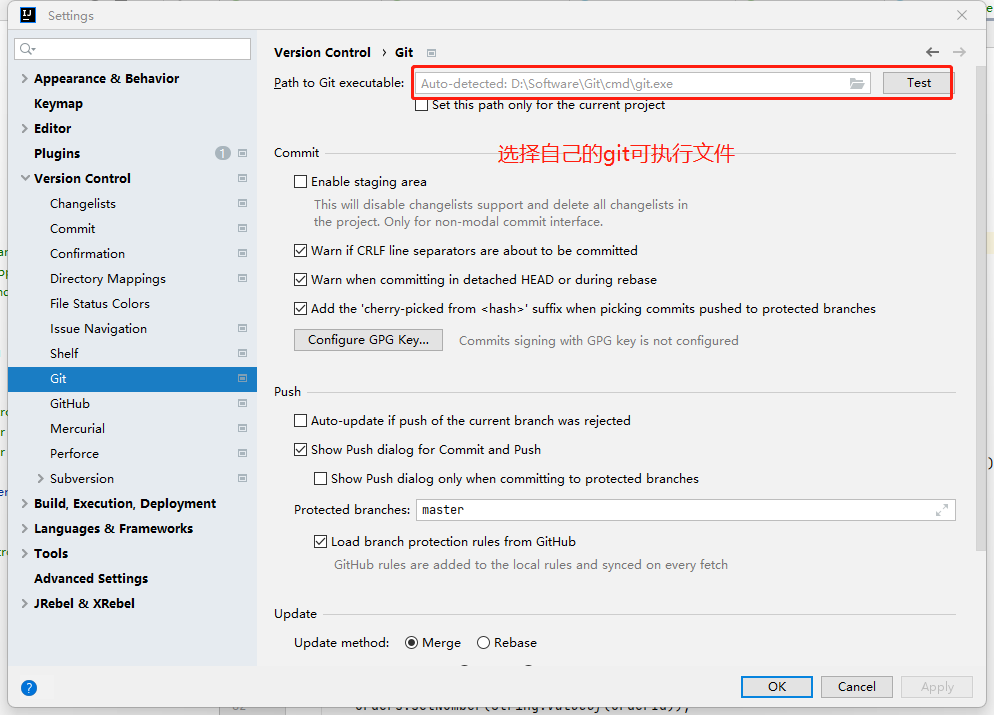Toggle warn if CRLF line separators checkbox
Image resolution: width=994 pixels, height=715 pixels.
[300, 251]
